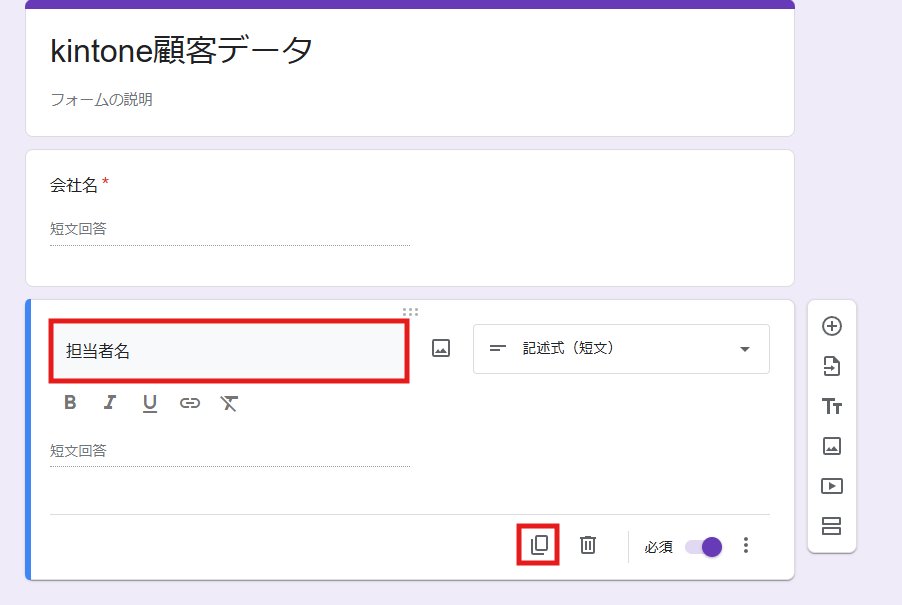Click the 短文回答 placeholder under 担当者名
The width and height of the screenshot is (902, 605).
coord(78,451)
